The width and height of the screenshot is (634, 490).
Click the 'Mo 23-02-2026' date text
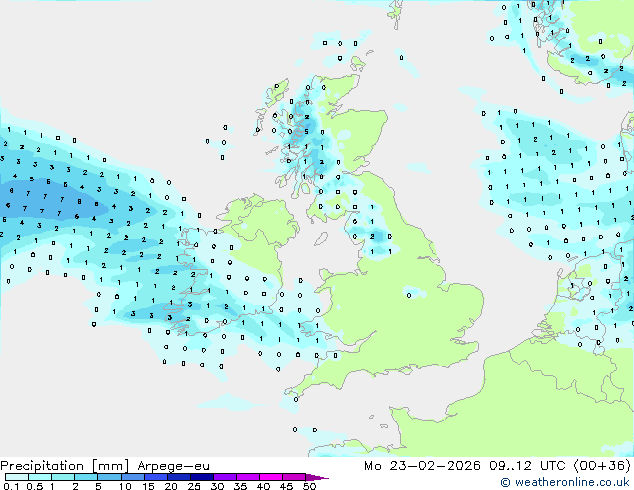click(422, 466)
